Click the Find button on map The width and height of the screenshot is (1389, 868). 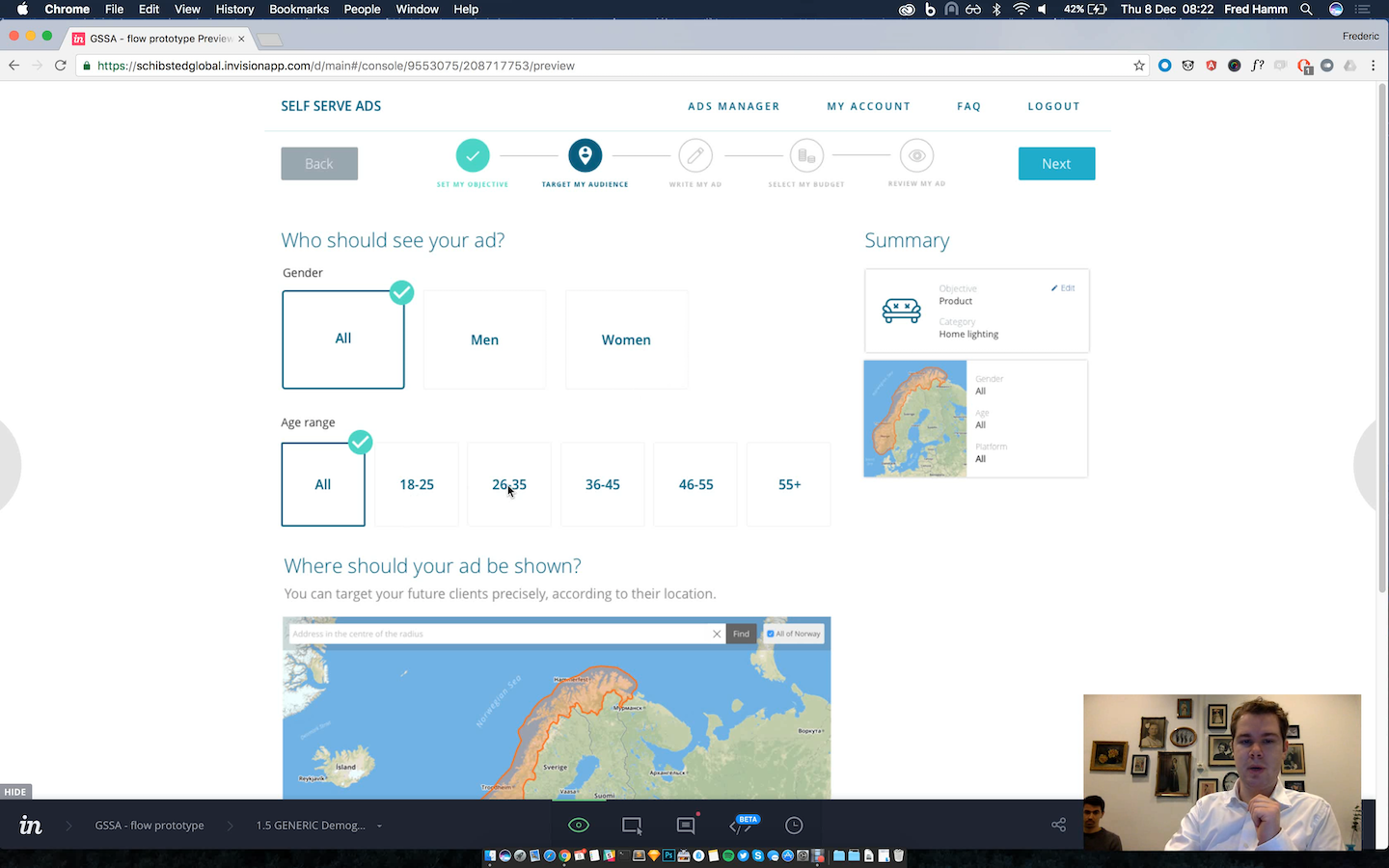[x=741, y=634]
